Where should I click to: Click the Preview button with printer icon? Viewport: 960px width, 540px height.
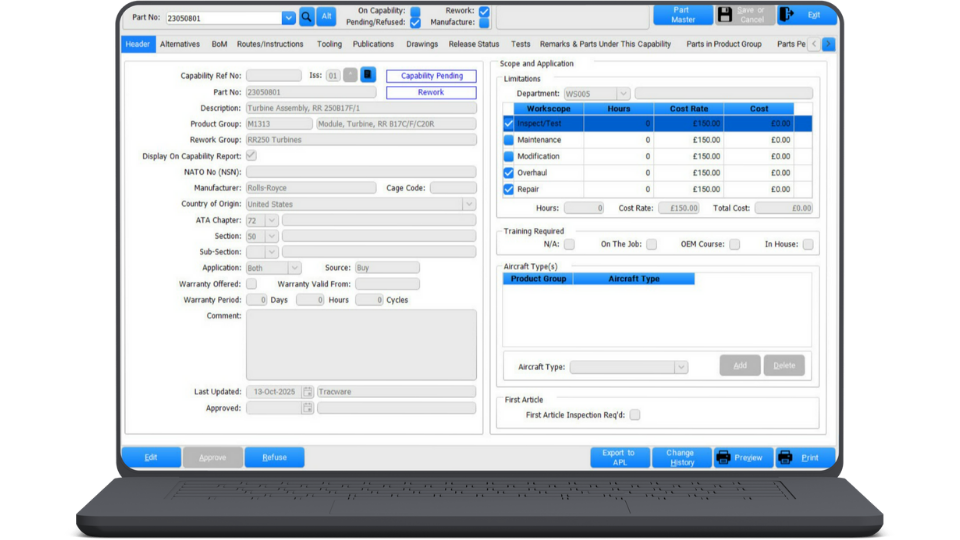(740, 458)
